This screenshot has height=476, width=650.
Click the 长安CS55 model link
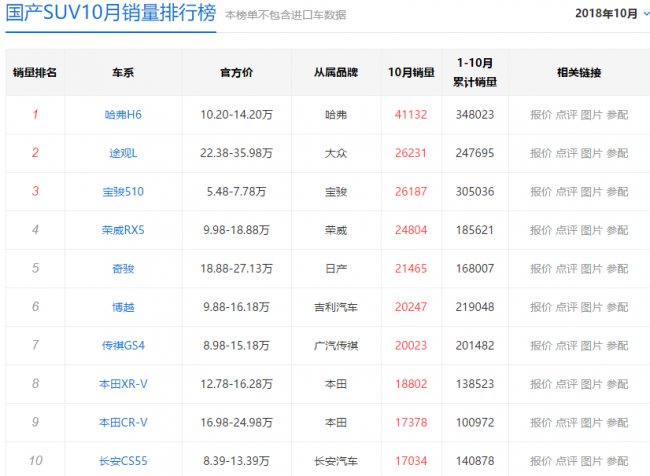pos(123,460)
